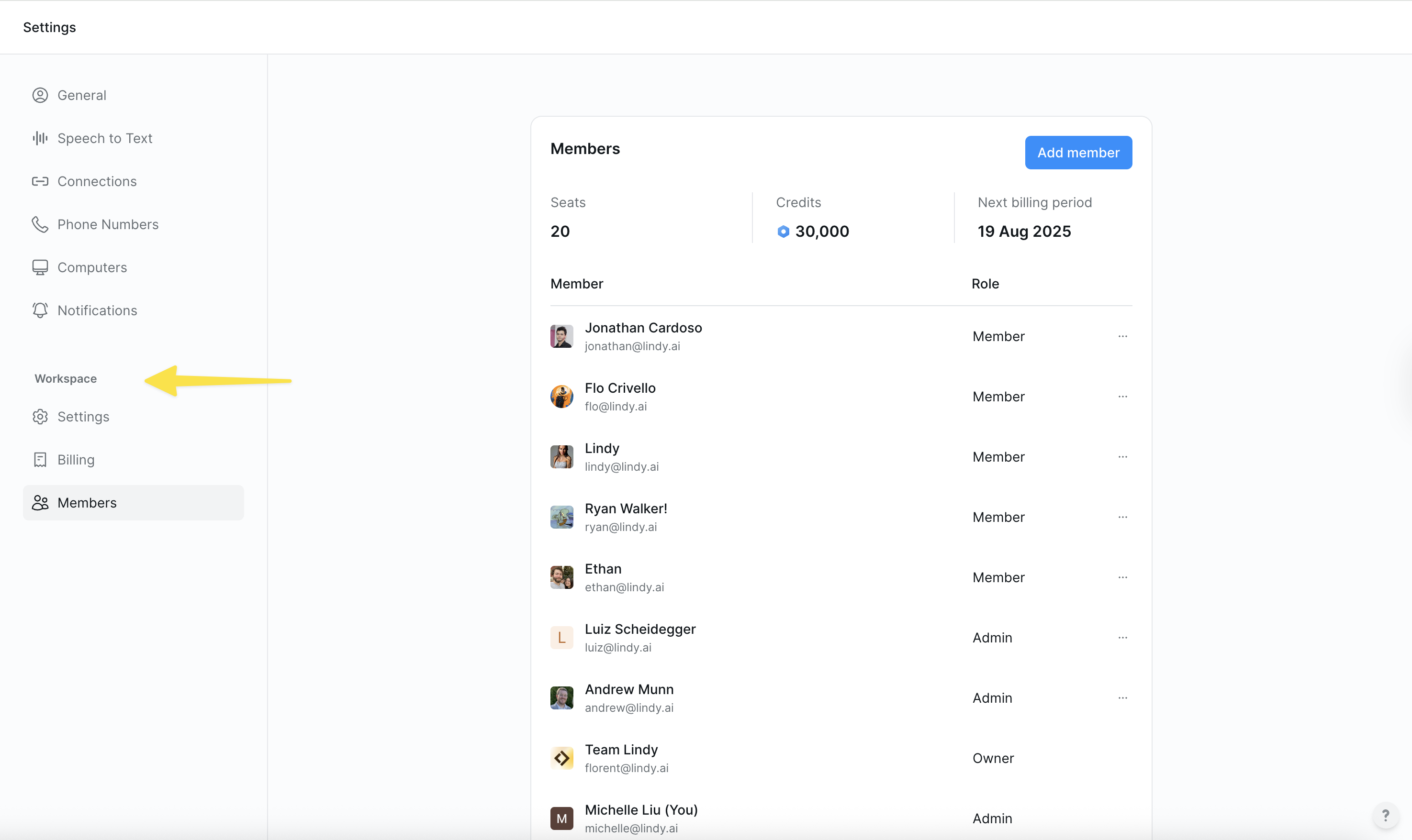1412x840 pixels.
Task: Open options menu for Team Lindy owner
Action: 1123,758
